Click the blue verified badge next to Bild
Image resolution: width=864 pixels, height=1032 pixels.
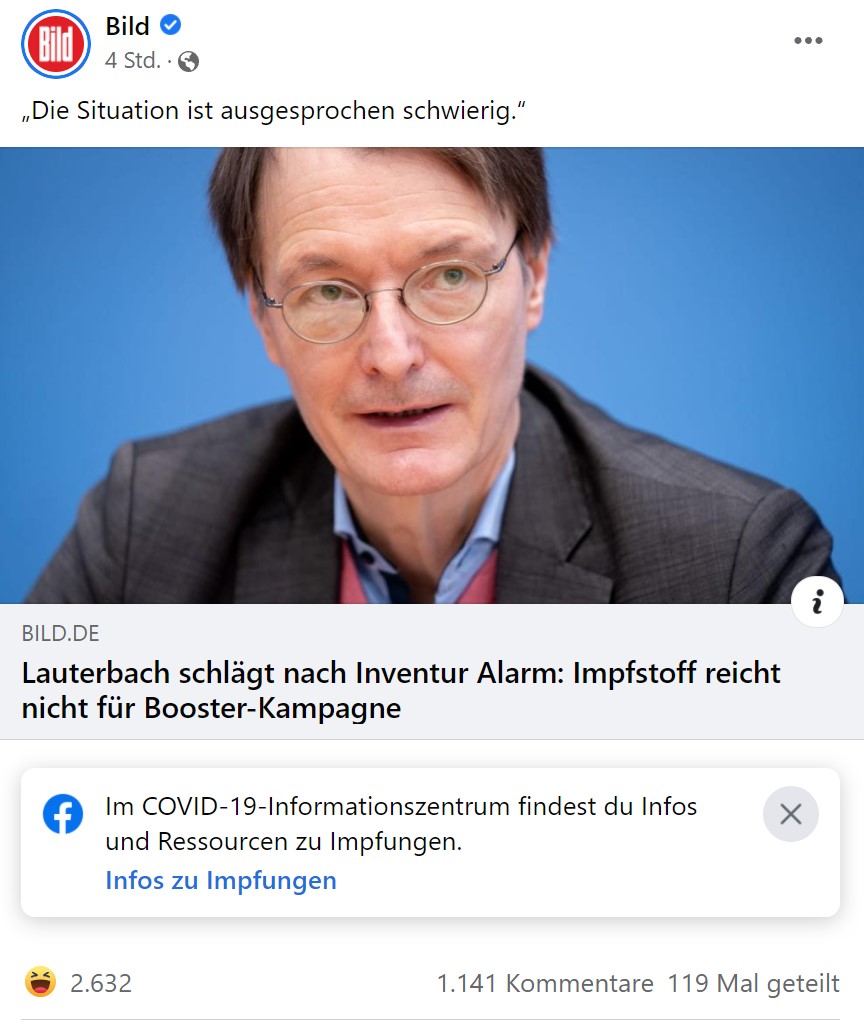170,25
